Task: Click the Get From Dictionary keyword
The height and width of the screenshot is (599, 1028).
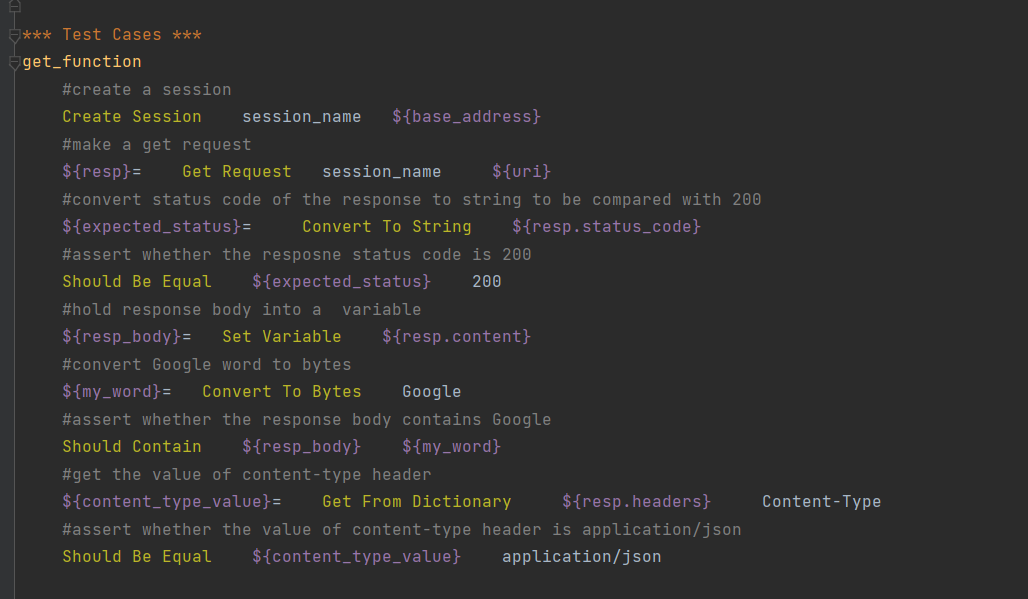Action: [416, 502]
